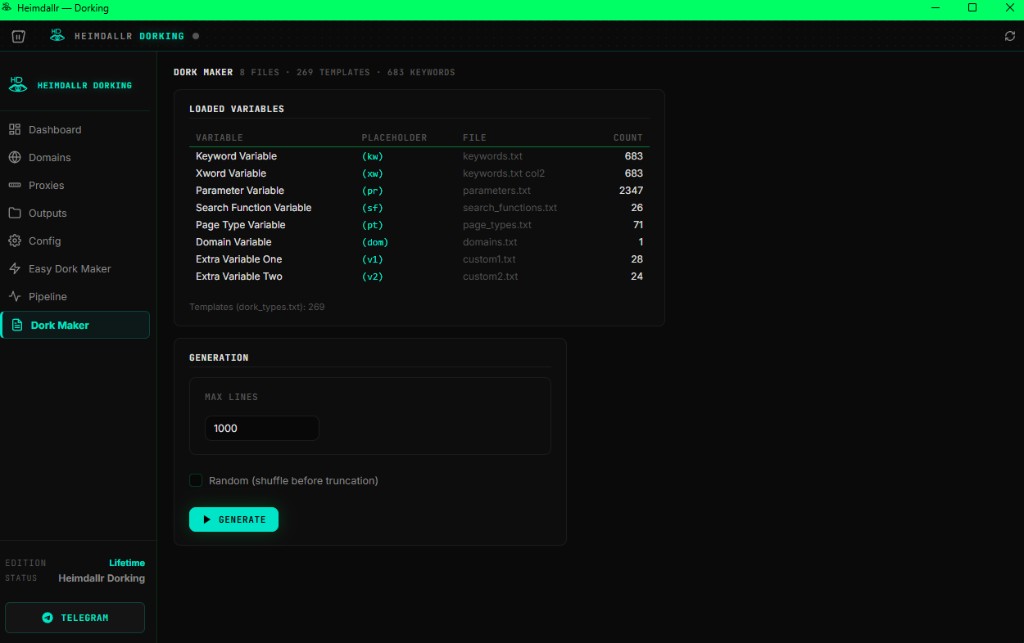Click the keywords.txt col2 file entry
The width and height of the screenshot is (1024, 643).
tap(504, 173)
